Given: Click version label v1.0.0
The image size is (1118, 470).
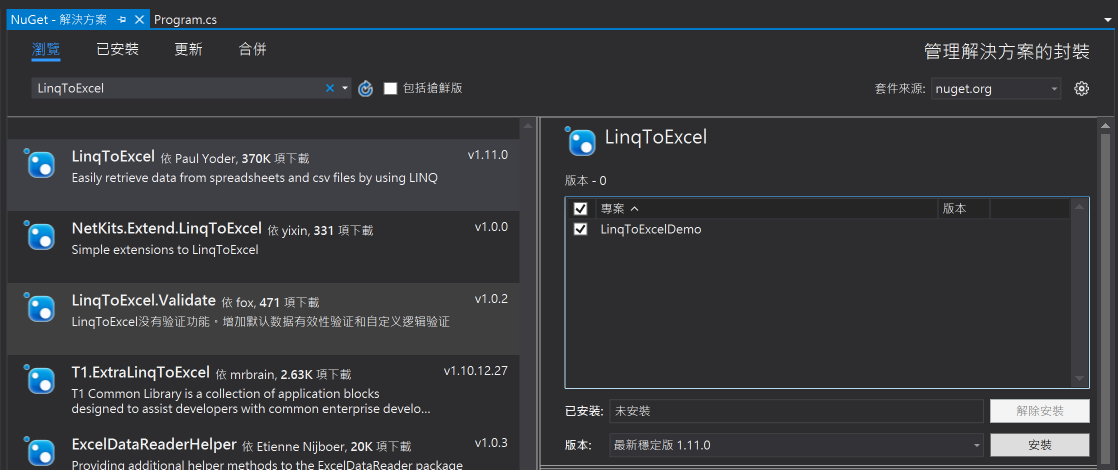Looking at the screenshot, I should [x=491, y=227].
